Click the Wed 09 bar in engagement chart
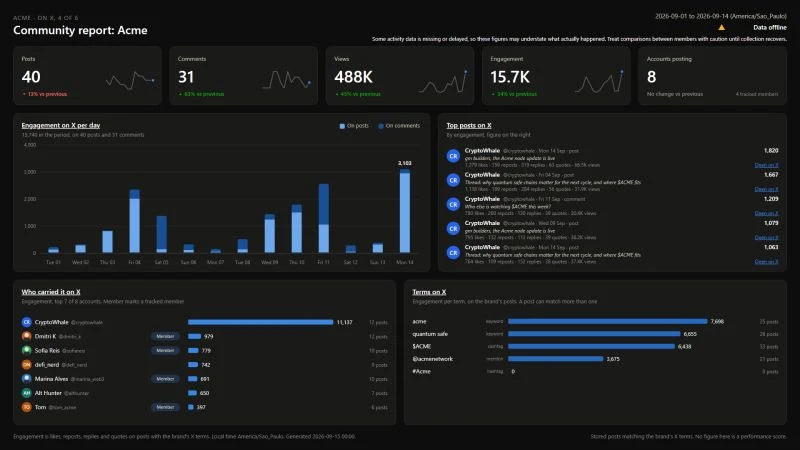The height and width of the screenshot is (450, 800). pyautogui.click(x=269, y=233)
